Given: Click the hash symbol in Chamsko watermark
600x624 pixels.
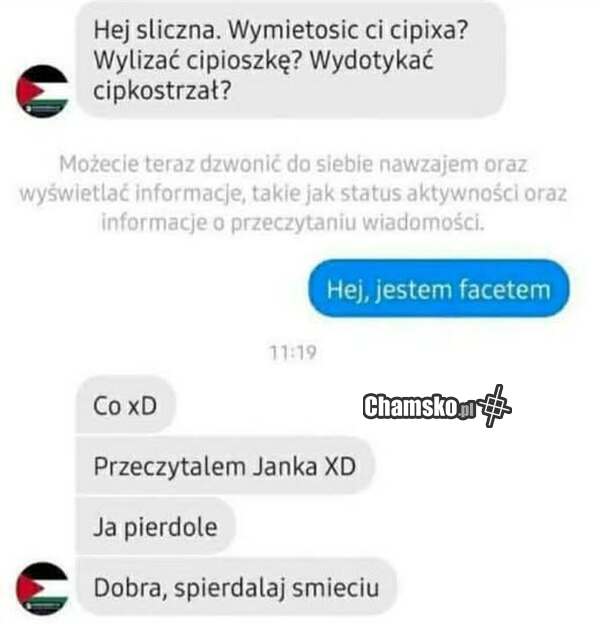Looking at the screenshot, I should [494, 406].
